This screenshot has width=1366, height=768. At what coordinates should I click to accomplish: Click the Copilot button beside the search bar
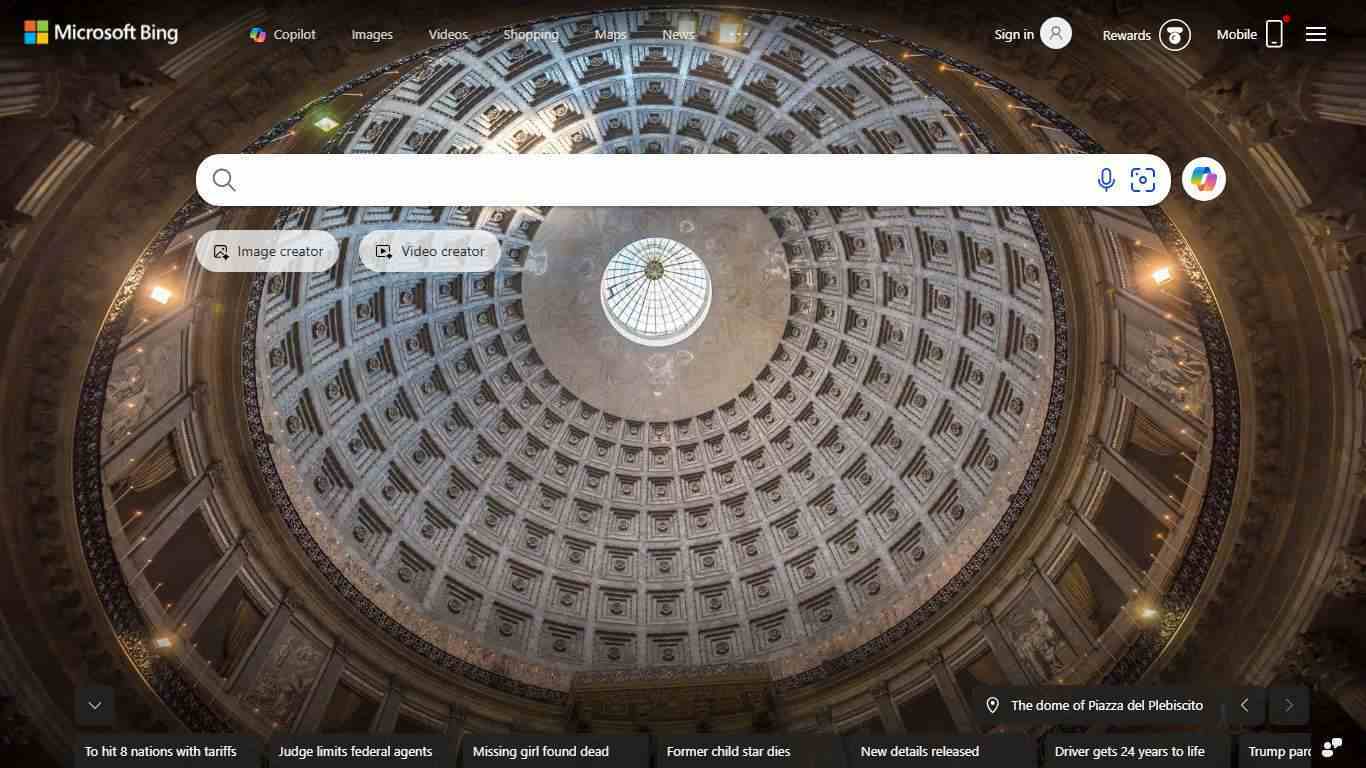pos(1203,180)
